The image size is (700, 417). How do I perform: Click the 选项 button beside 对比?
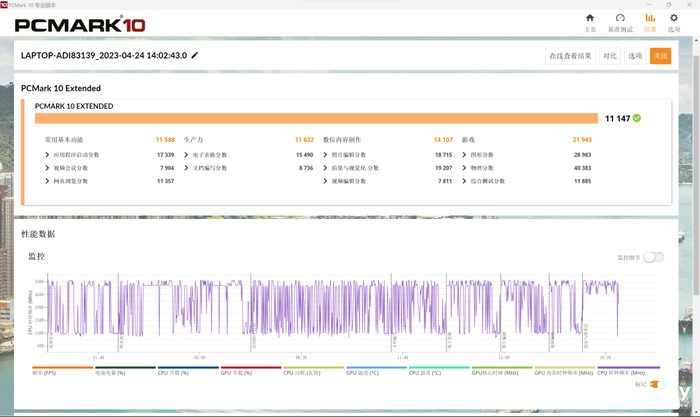tap(635, 56)
